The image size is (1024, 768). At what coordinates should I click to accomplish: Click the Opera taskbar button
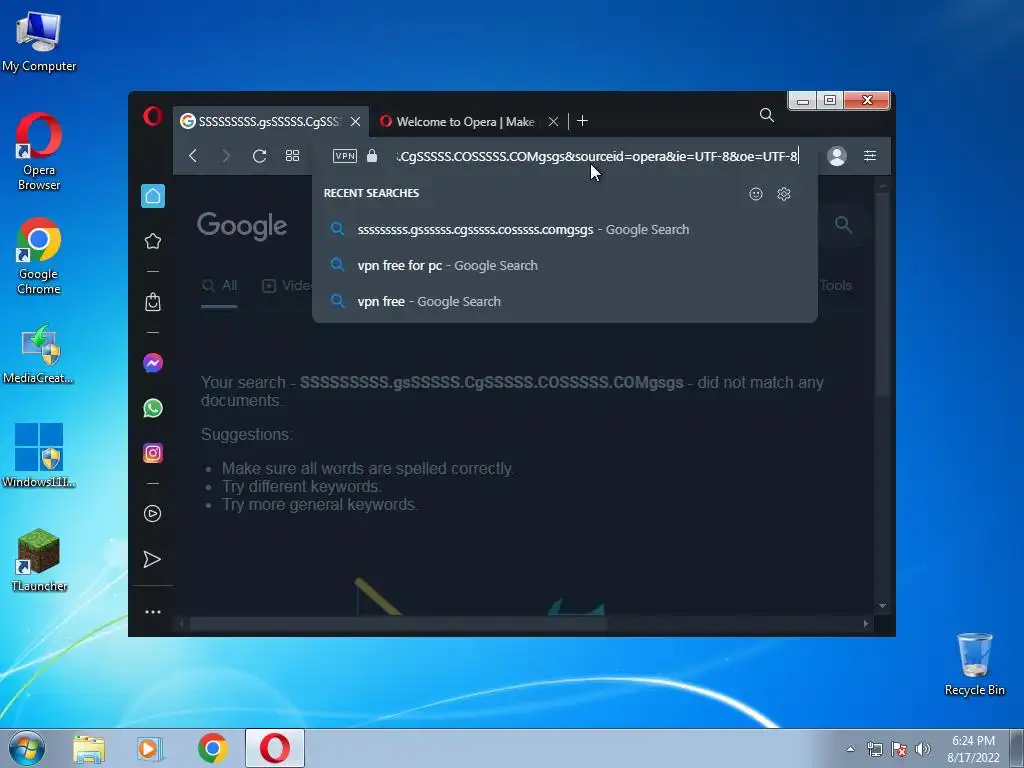click(275, 748)
